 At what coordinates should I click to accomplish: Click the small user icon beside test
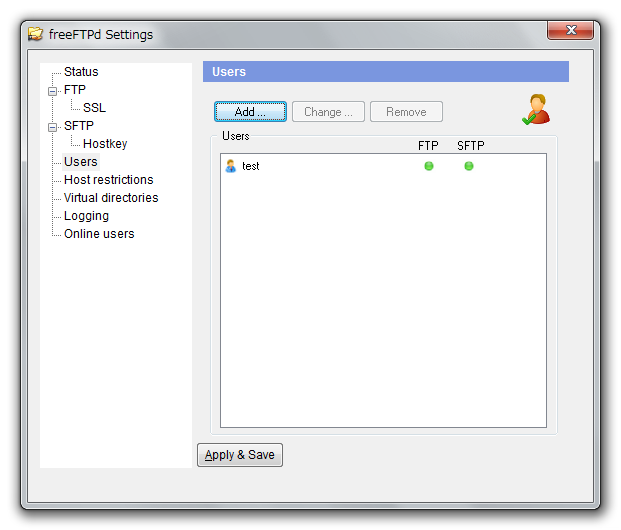coord(230,166)
